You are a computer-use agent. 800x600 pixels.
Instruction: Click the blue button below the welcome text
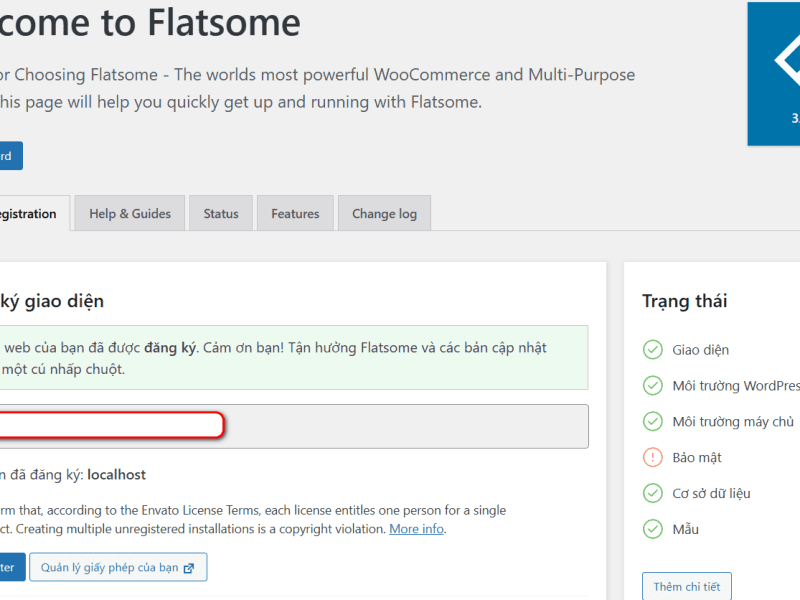click(10, 156)
